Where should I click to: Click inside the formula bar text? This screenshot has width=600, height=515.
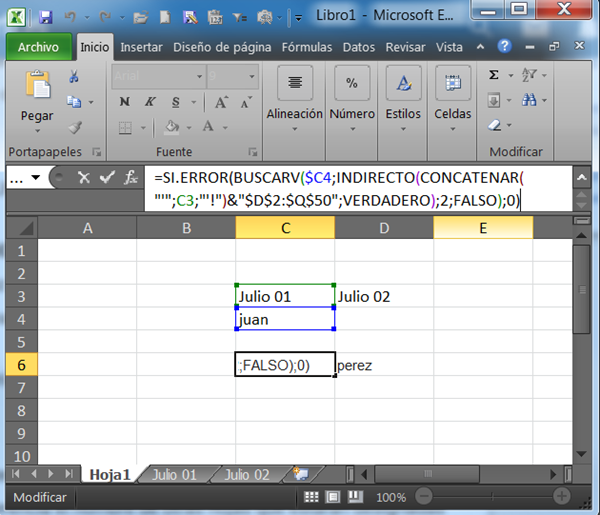pyautogui.click(x=358, y=189)
